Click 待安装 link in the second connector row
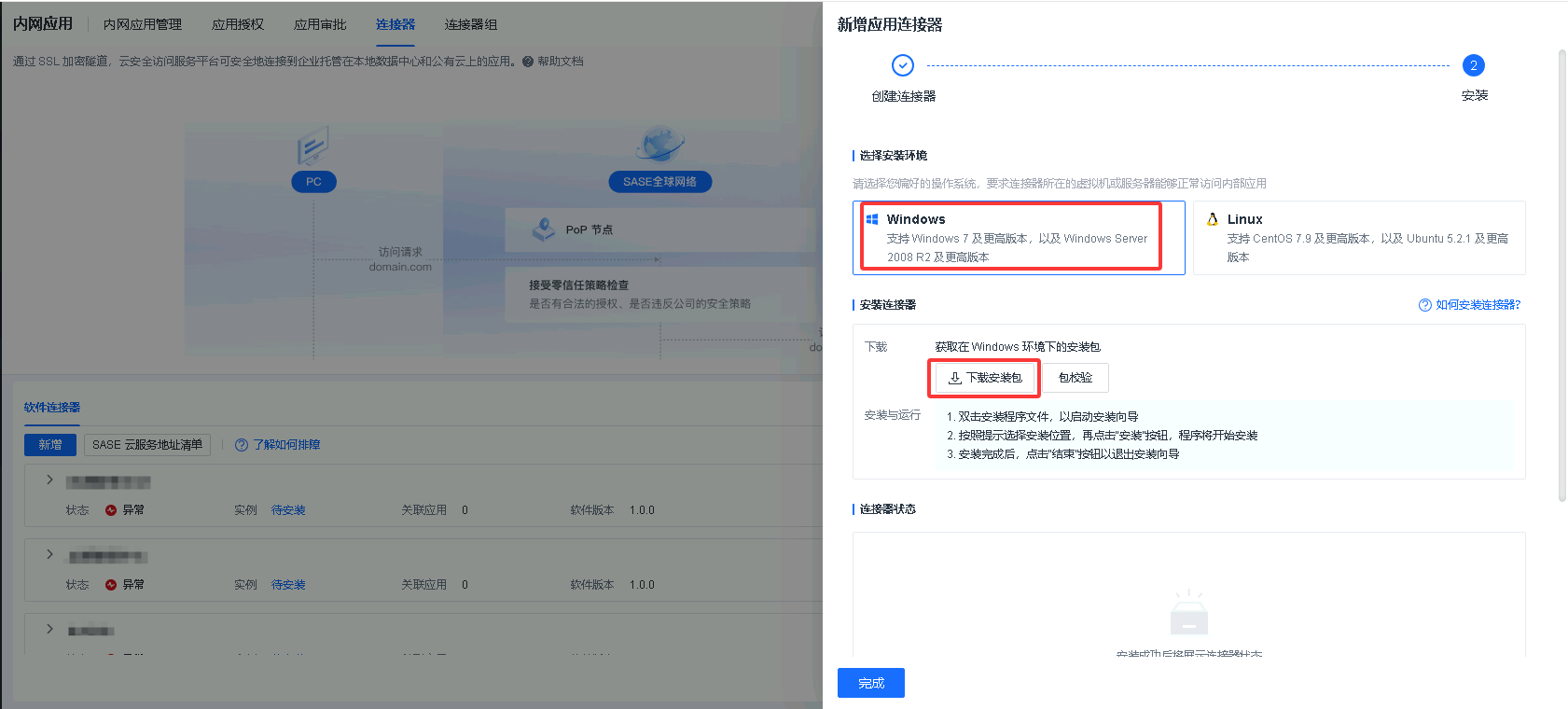This screenshot has width=1568, height=709. (x=288, y=585)
